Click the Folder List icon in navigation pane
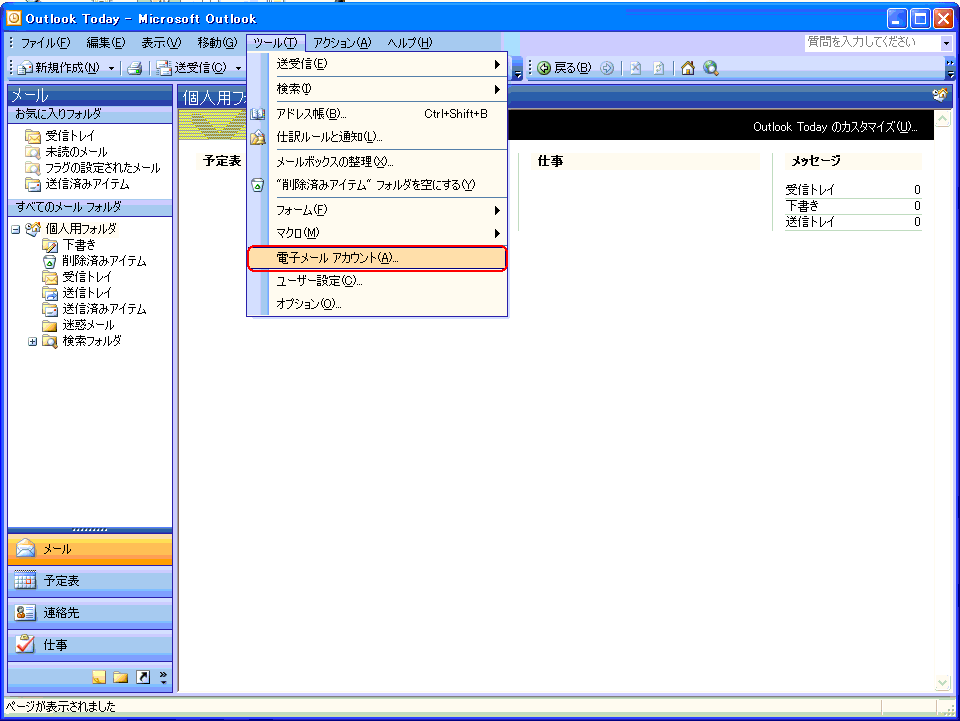The width and height of the screenshot is (960, 721). pos(121,677)
